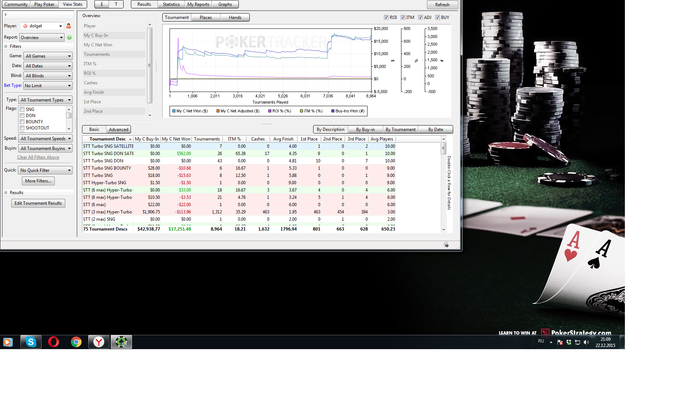The image size is (700, 394).
Task: Select the $ cash games button
Action: [x=102, y=4]
